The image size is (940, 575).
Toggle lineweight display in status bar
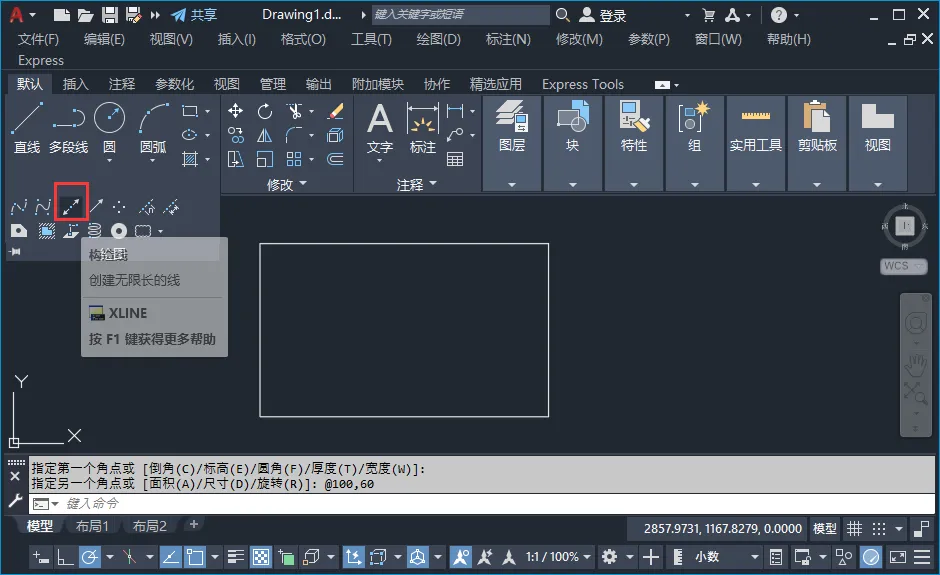[x=236, y=558]
